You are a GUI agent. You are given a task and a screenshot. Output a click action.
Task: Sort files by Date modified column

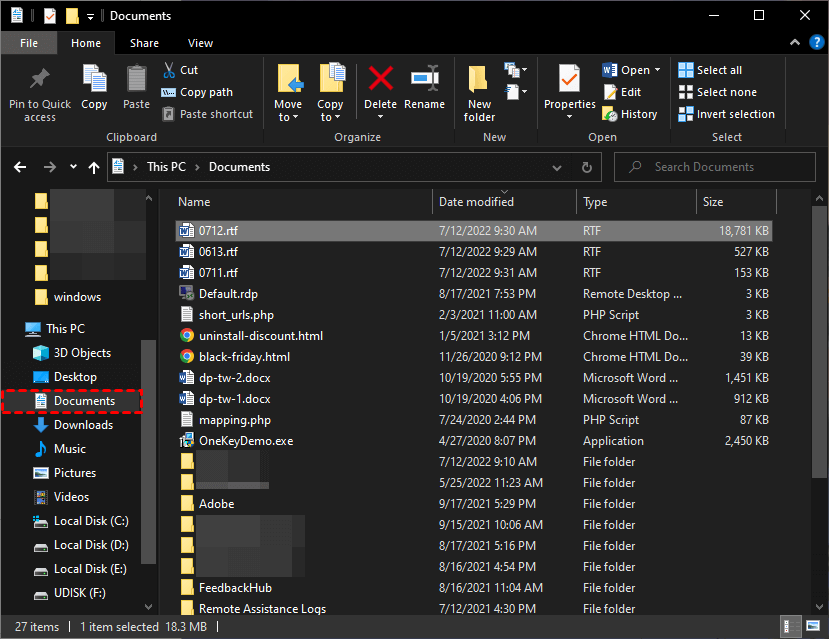tap(477, 202)
